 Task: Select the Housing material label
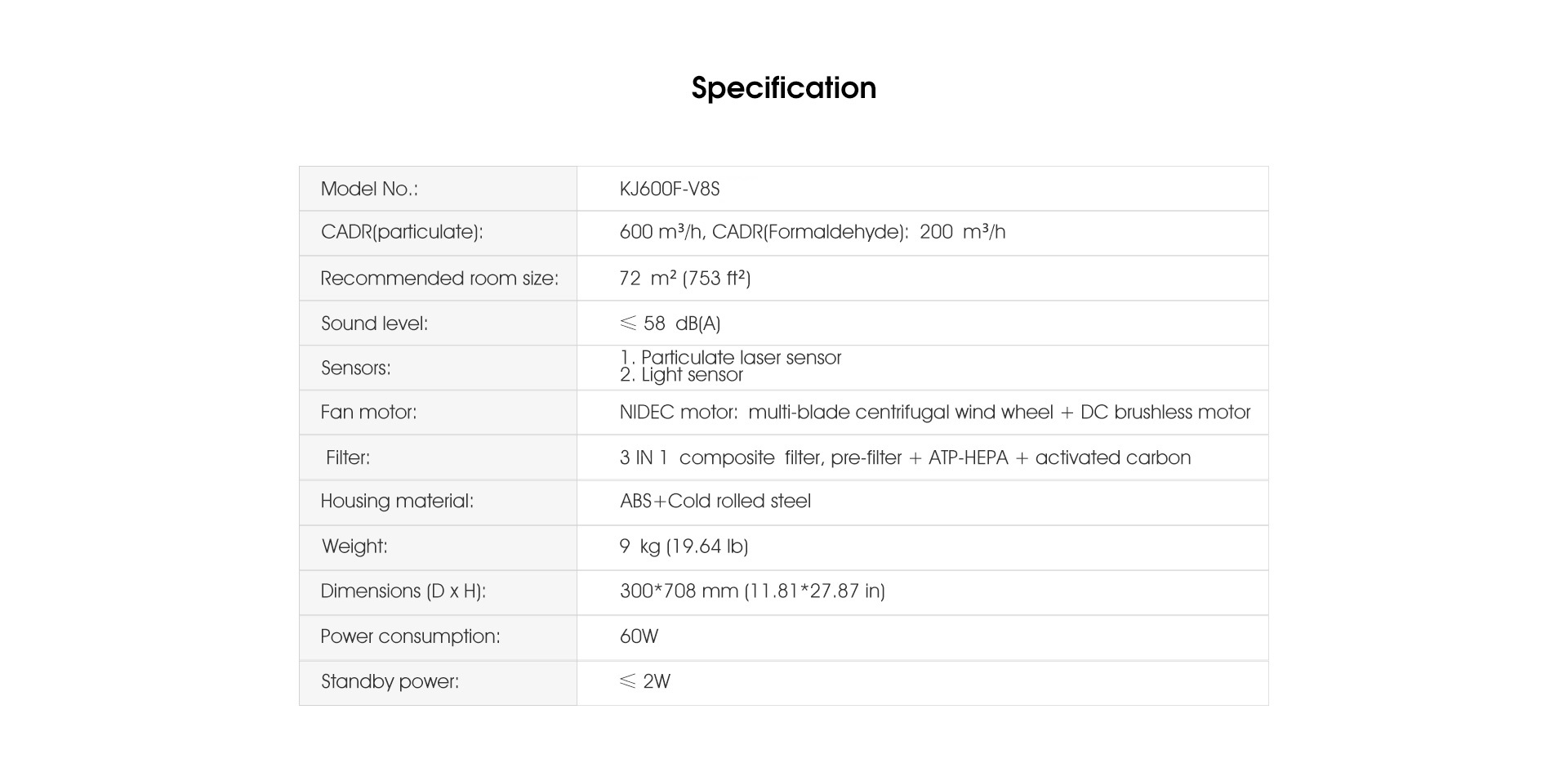(x=397, y=501)
